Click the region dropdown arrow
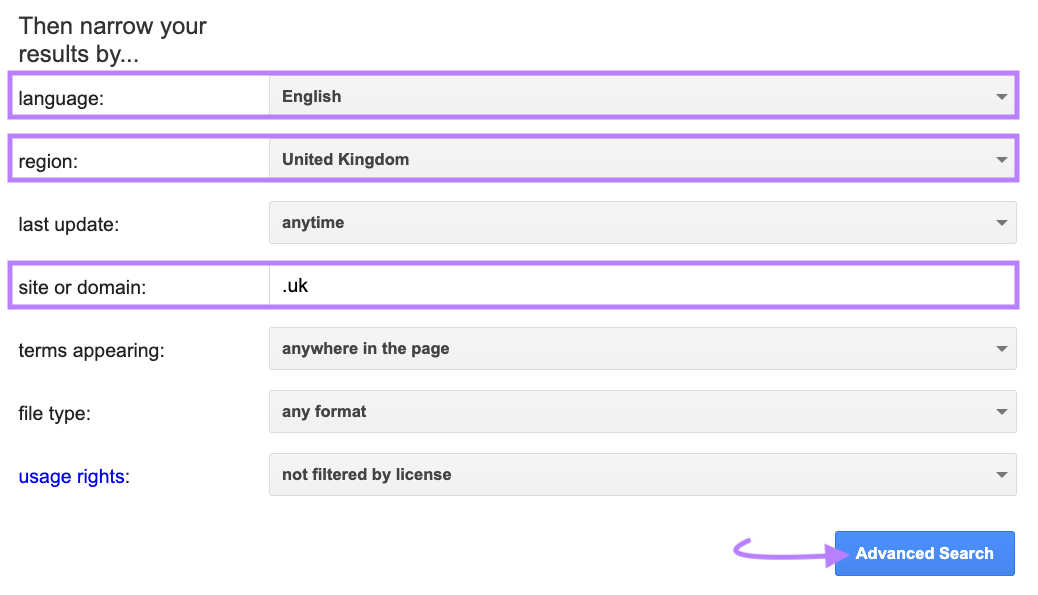 click(x=1001, y=159)
